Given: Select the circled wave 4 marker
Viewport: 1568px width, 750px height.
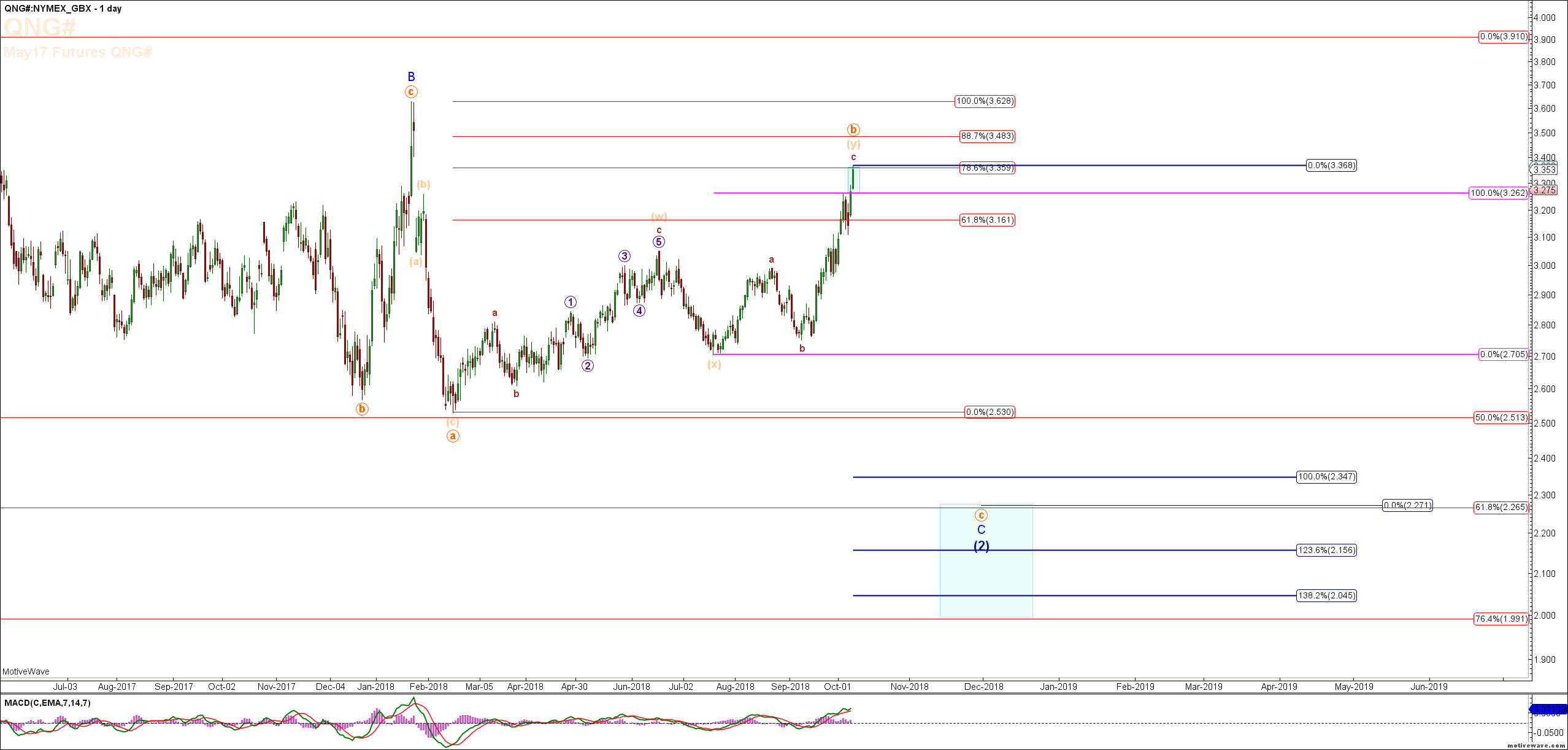Looking at the screenshot, I should click(x=639, y=311).
